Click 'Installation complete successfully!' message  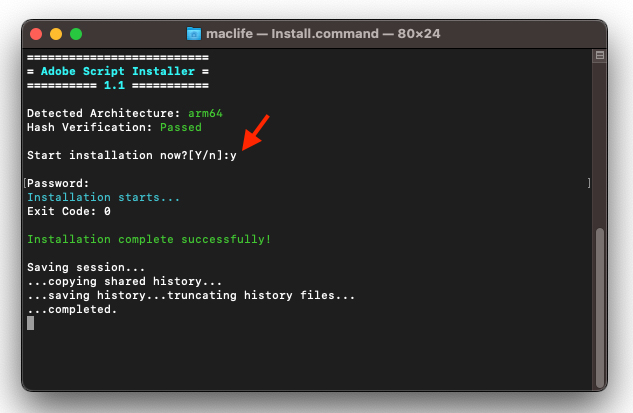149,239
